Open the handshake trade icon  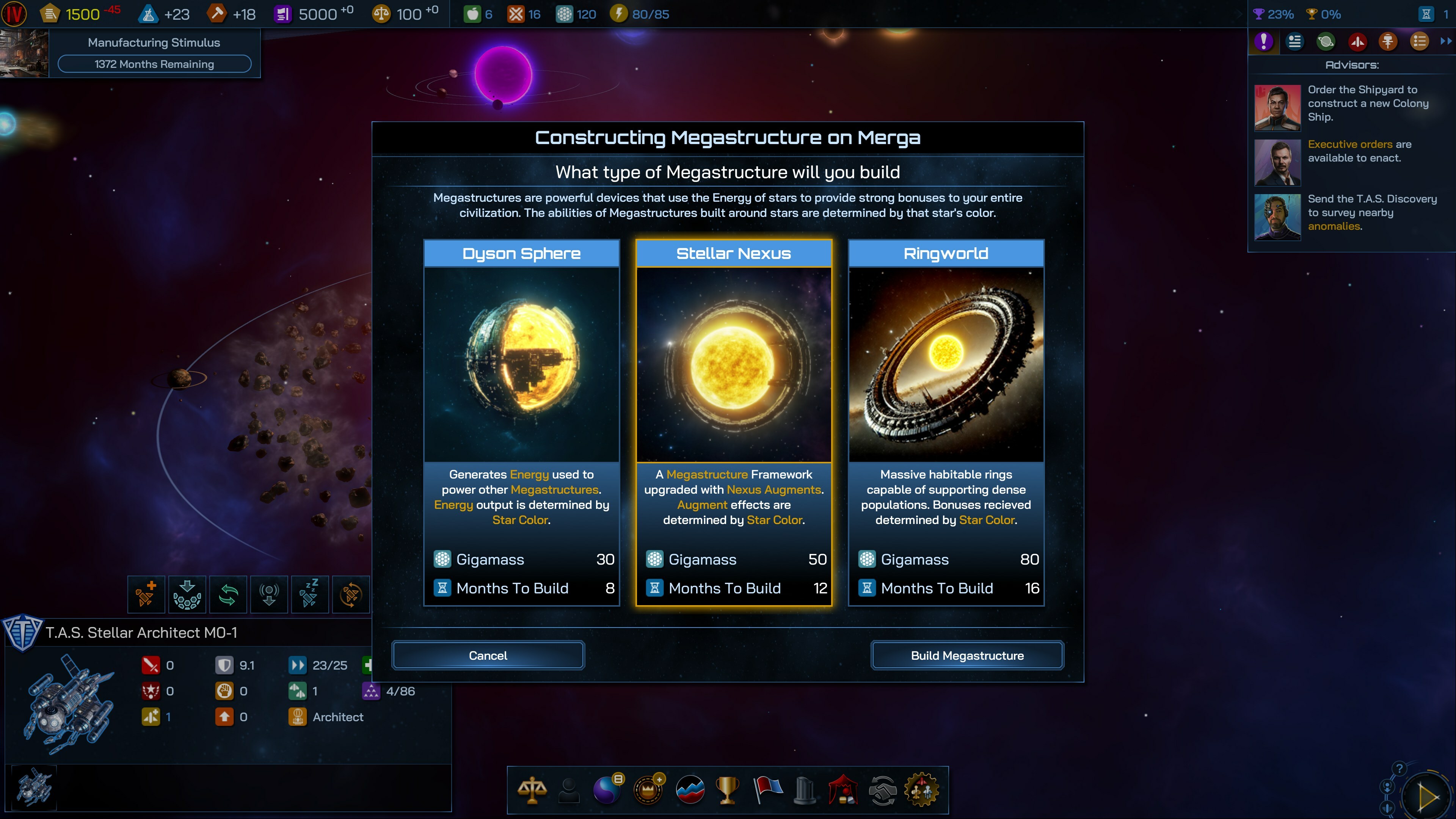[x=882, y=790]
